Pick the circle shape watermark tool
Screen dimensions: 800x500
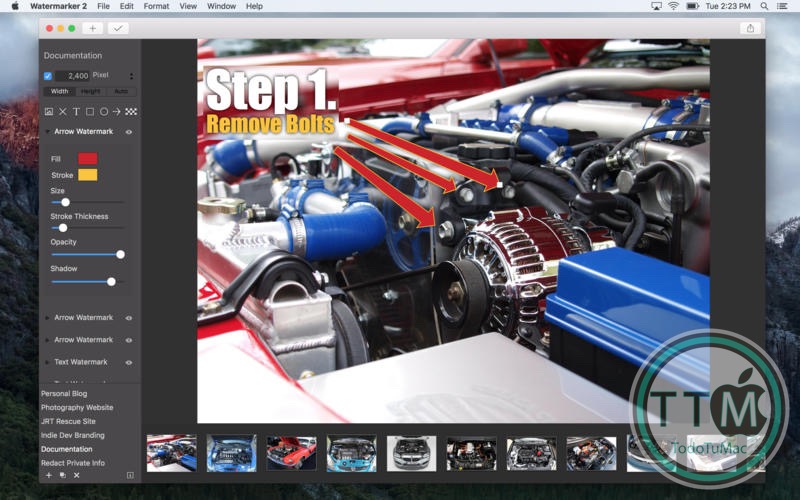[x=104, y=112]
